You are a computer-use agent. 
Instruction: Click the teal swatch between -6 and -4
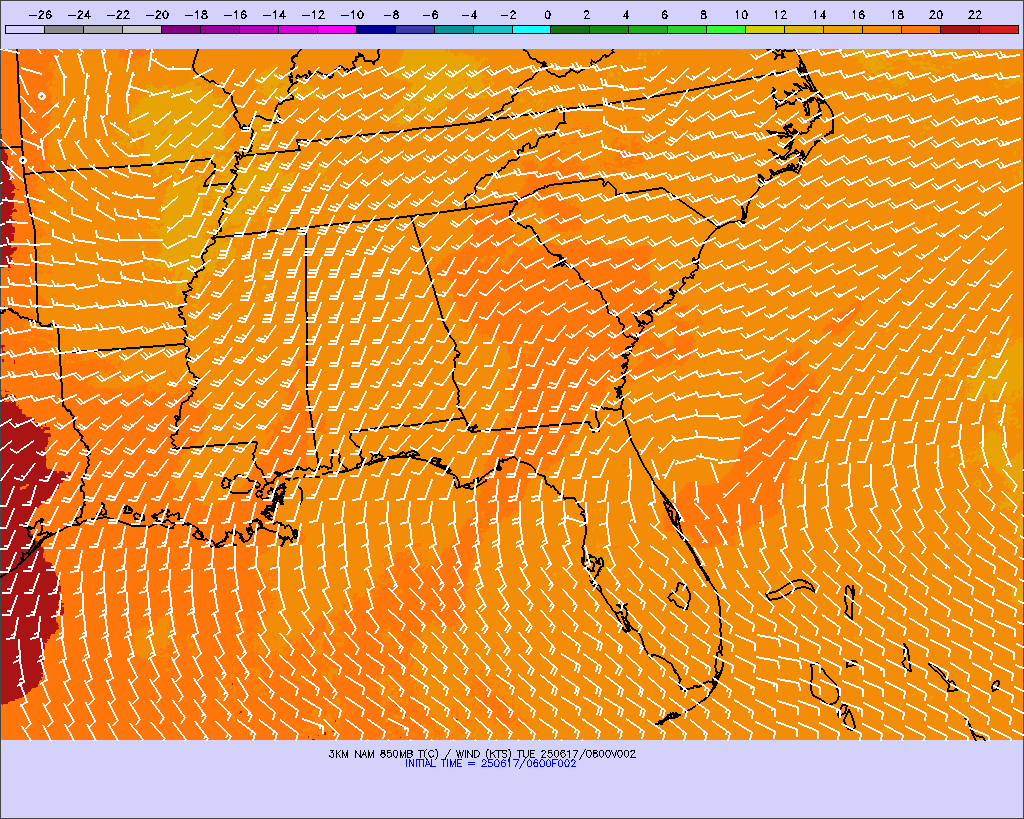tap(454, 29)
